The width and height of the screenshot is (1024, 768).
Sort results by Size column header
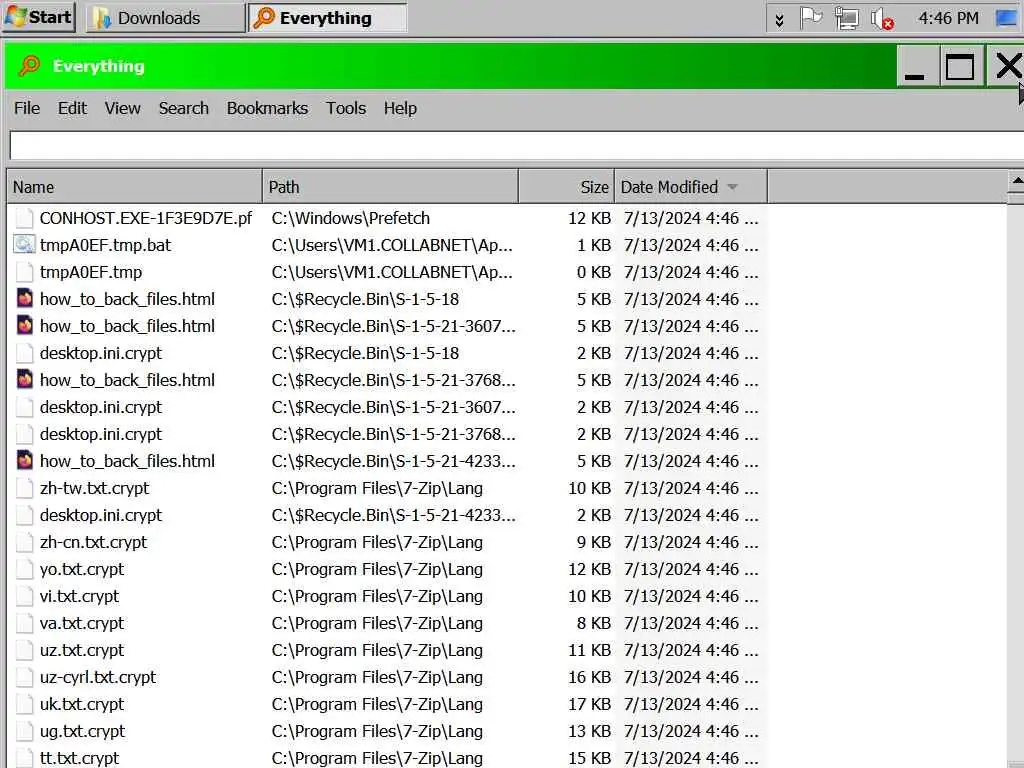[x=567, y=187]
